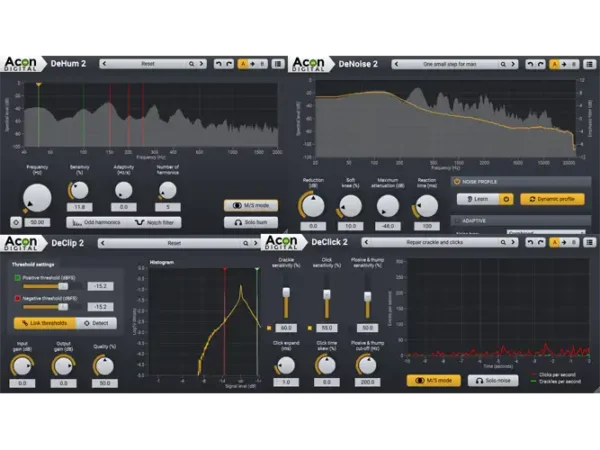The image size is (600, 450).
Task: Search presets in DeNoise 2
Action: [x=503, y=64]
